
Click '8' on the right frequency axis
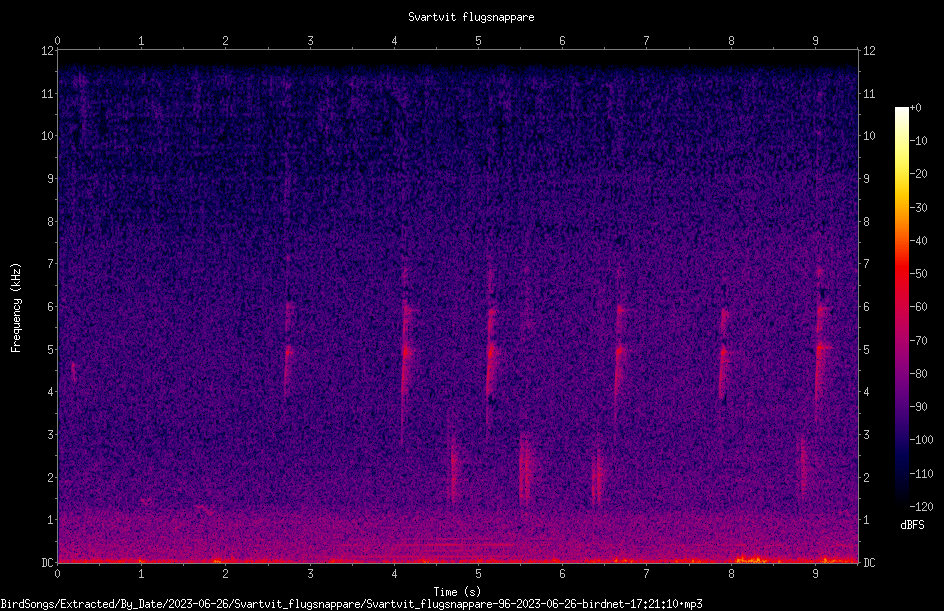click(866, 222)
